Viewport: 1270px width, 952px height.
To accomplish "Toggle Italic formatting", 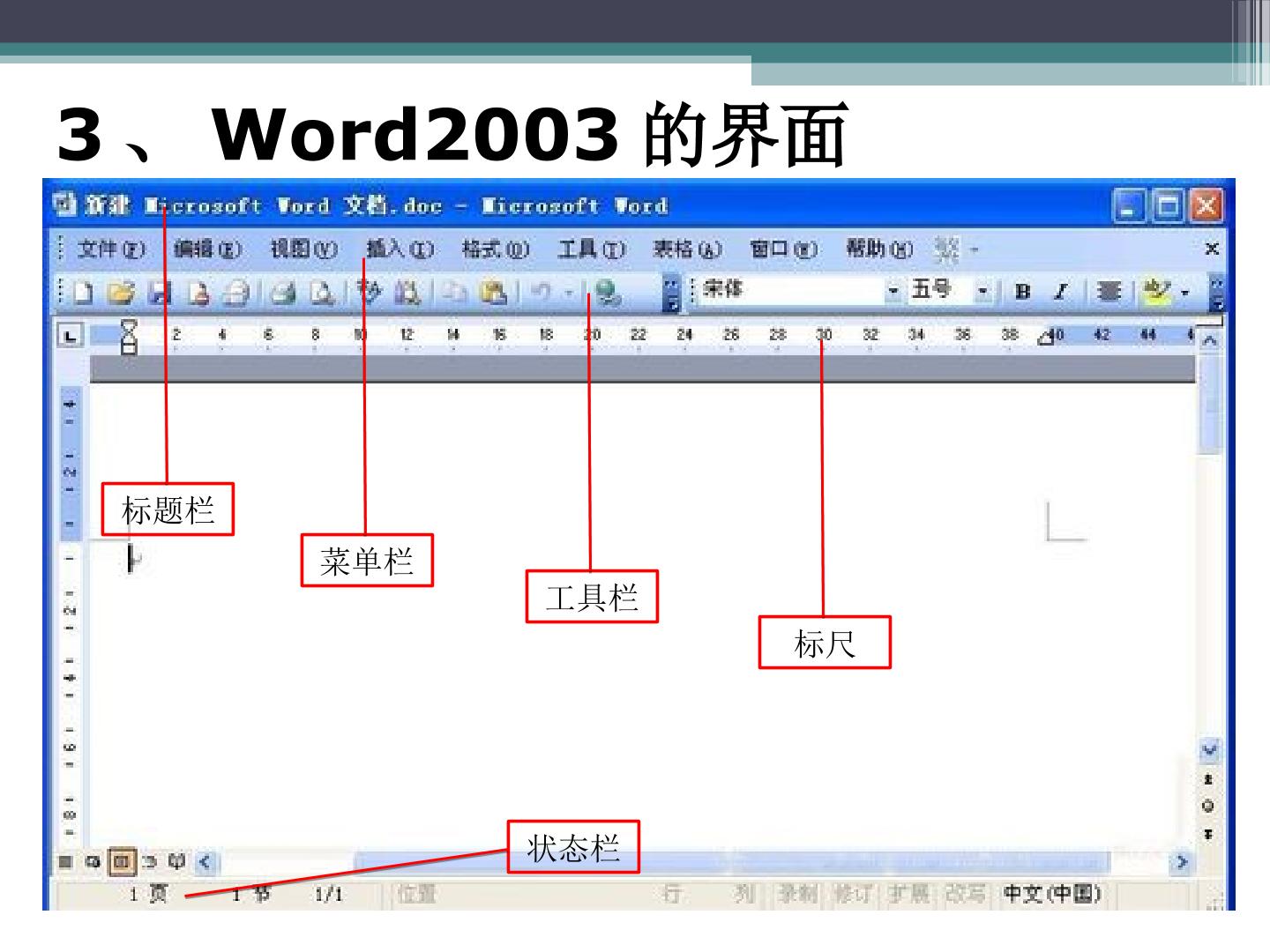I will pyautogui.click(x=1061, y=291).
